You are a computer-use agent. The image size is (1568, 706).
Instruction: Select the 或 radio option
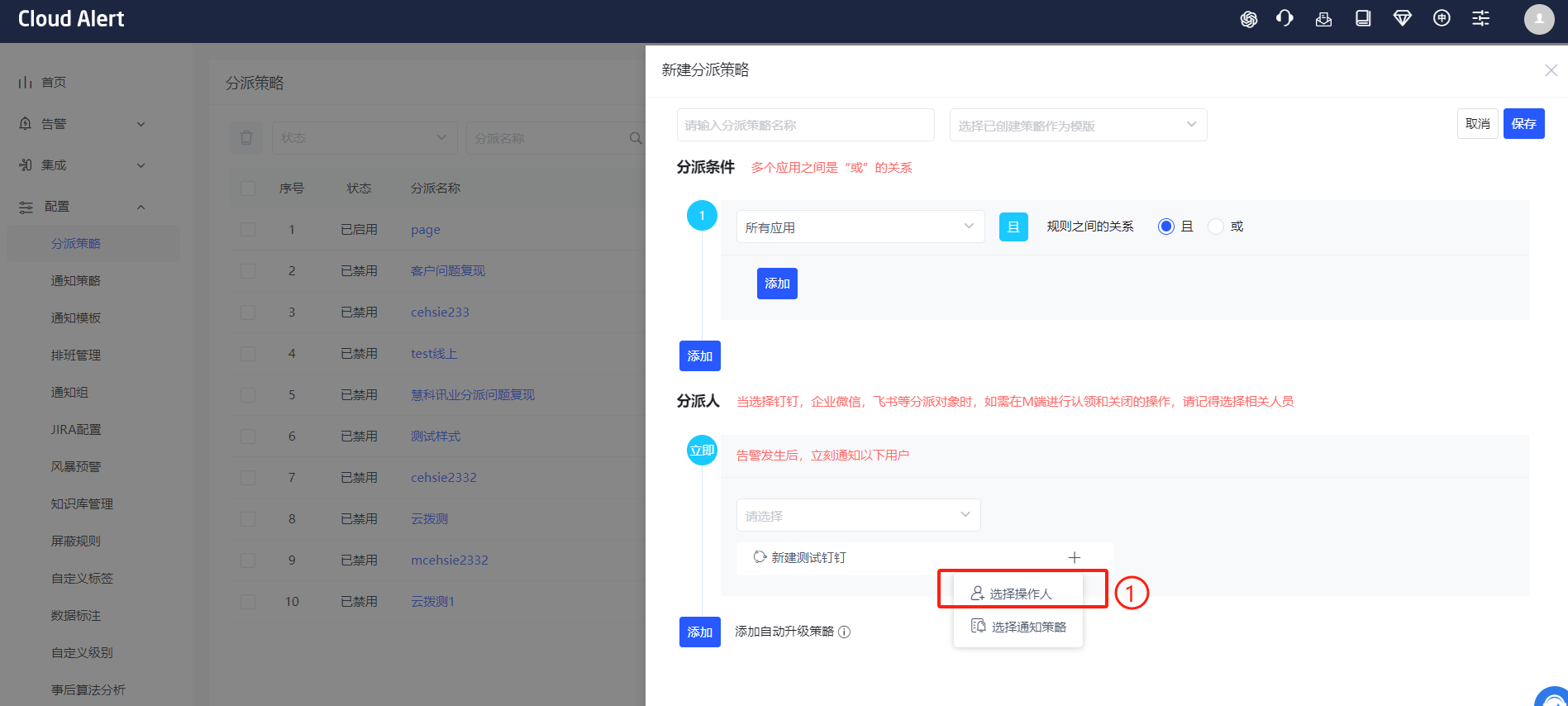(x=1215, y=227)
